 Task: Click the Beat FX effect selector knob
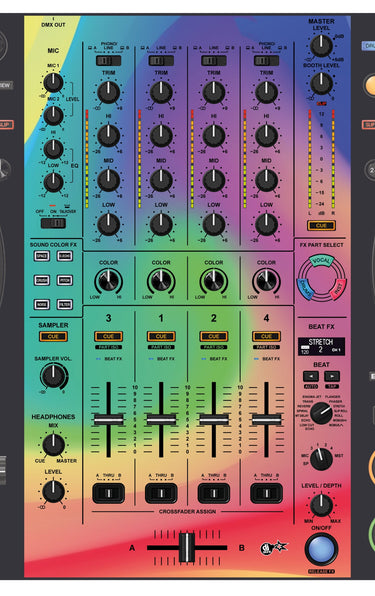321,413
